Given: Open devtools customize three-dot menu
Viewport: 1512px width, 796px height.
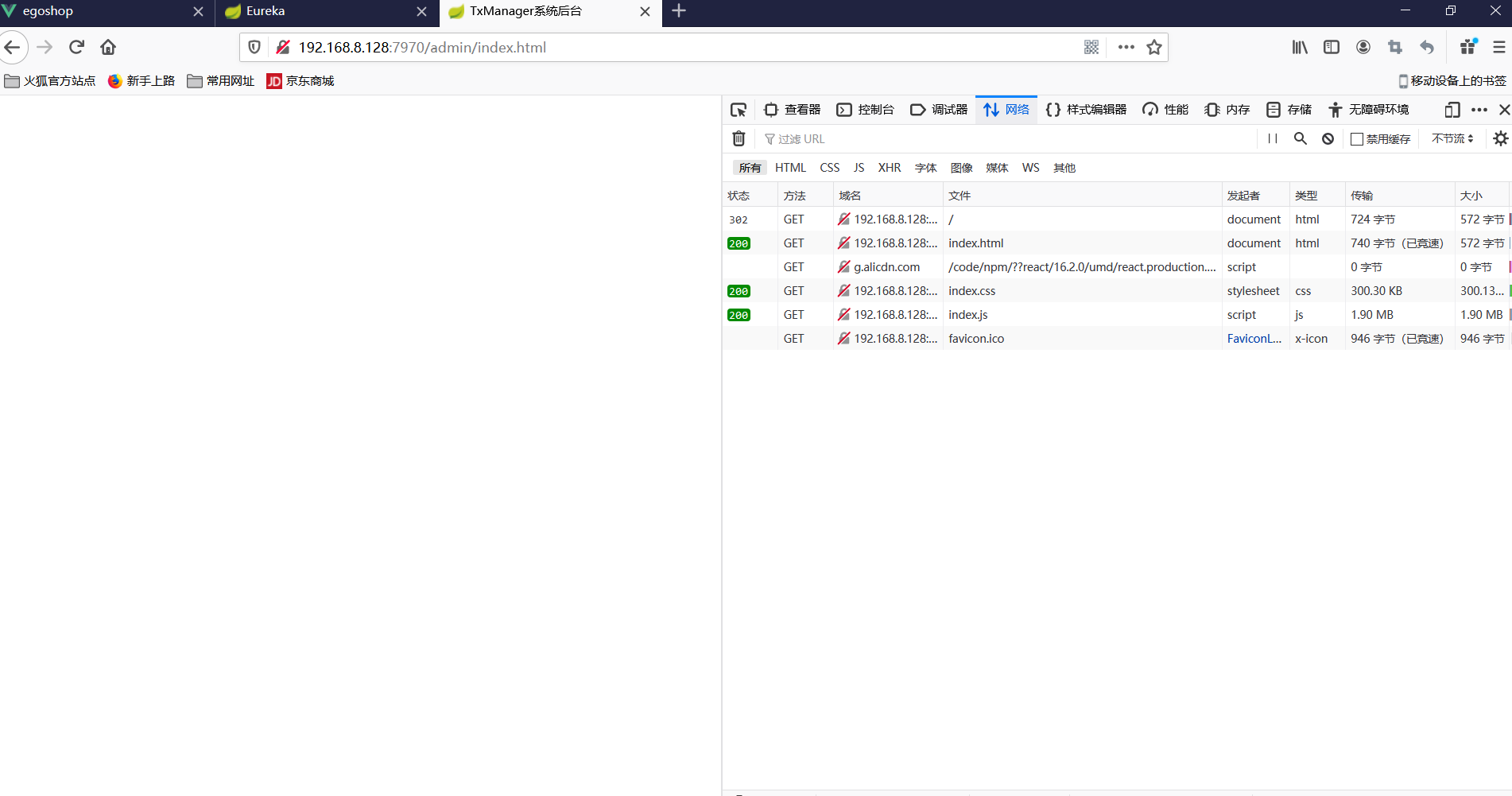Looking at the screenshot, I should [x=1479, y=110].
